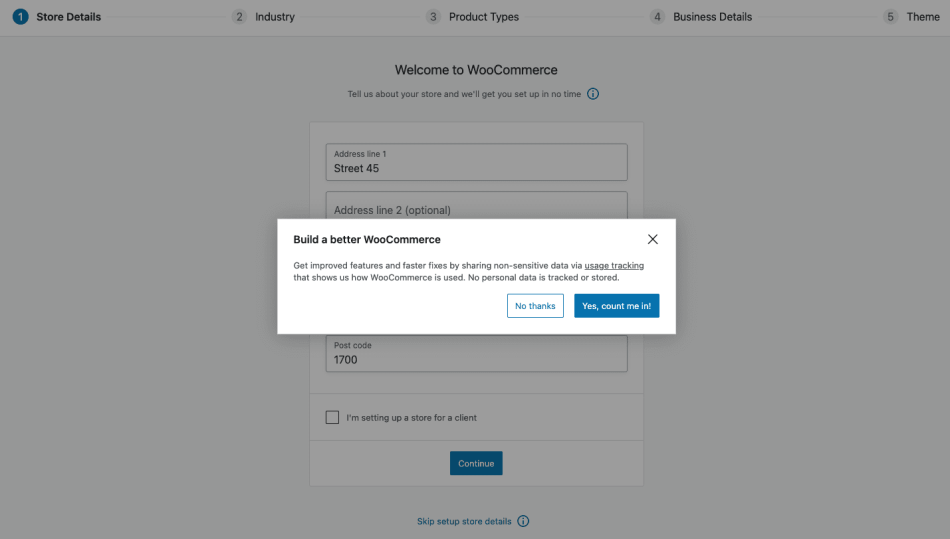Jump to the Business Details step label
The width and height of the screenshot is (950, 539).
(712, 17)
